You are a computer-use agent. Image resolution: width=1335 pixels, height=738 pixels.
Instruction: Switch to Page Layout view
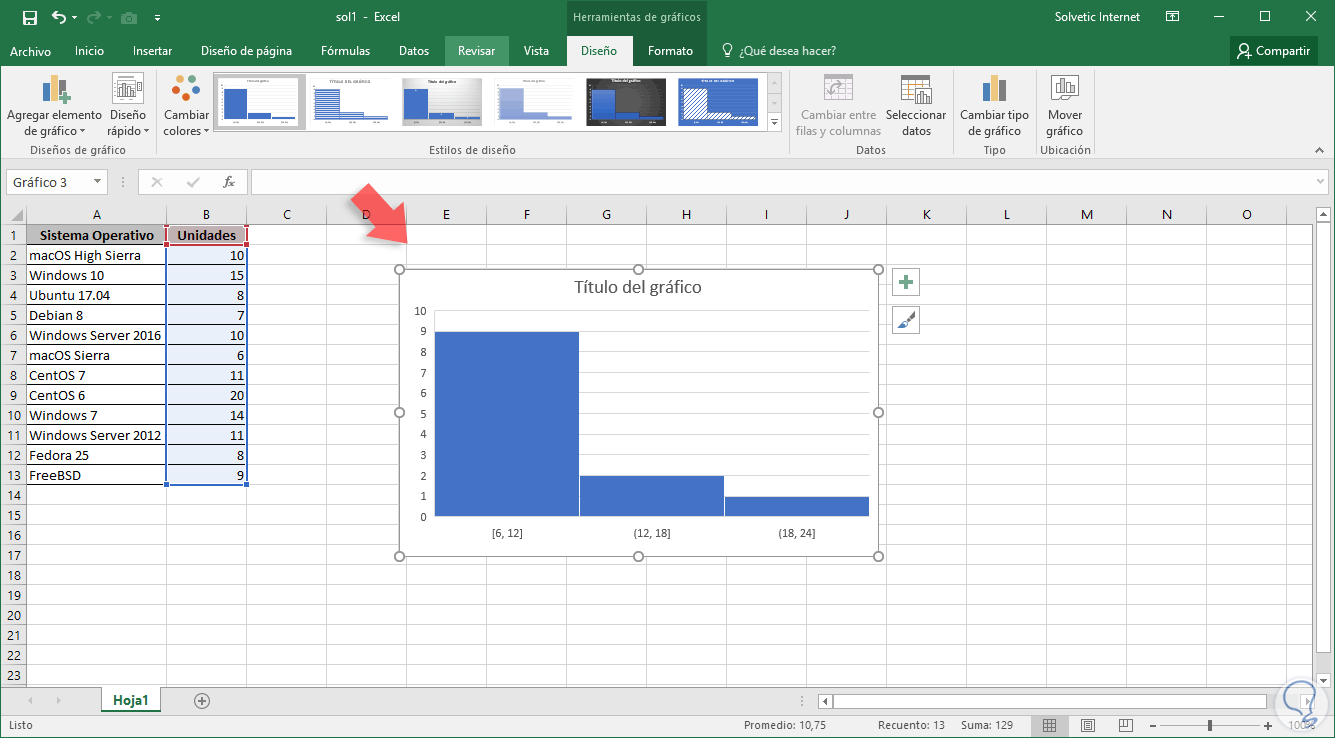pos(1088,725)
